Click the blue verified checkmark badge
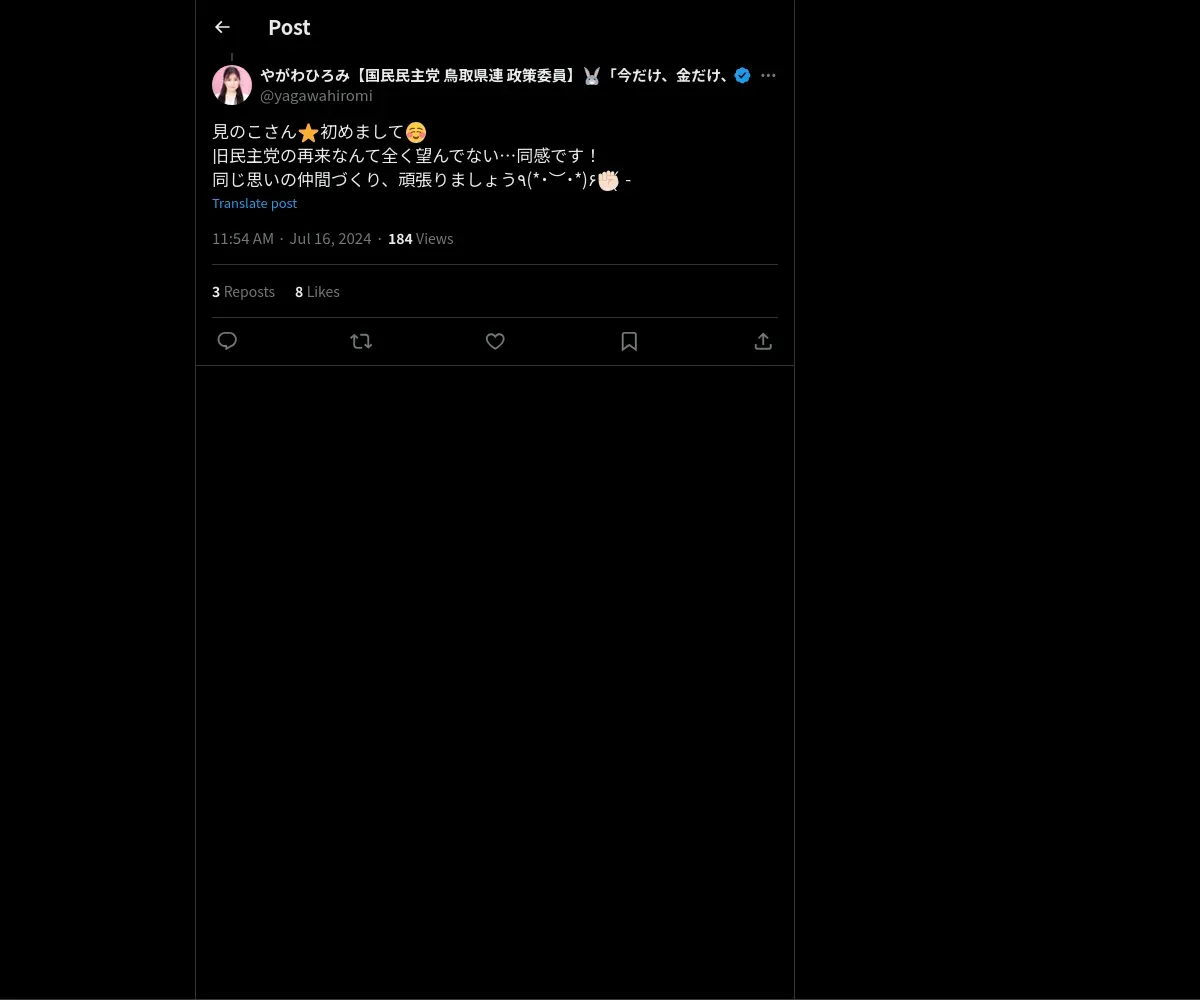This screenshot has width=1200, height=1000. [742, 75]
